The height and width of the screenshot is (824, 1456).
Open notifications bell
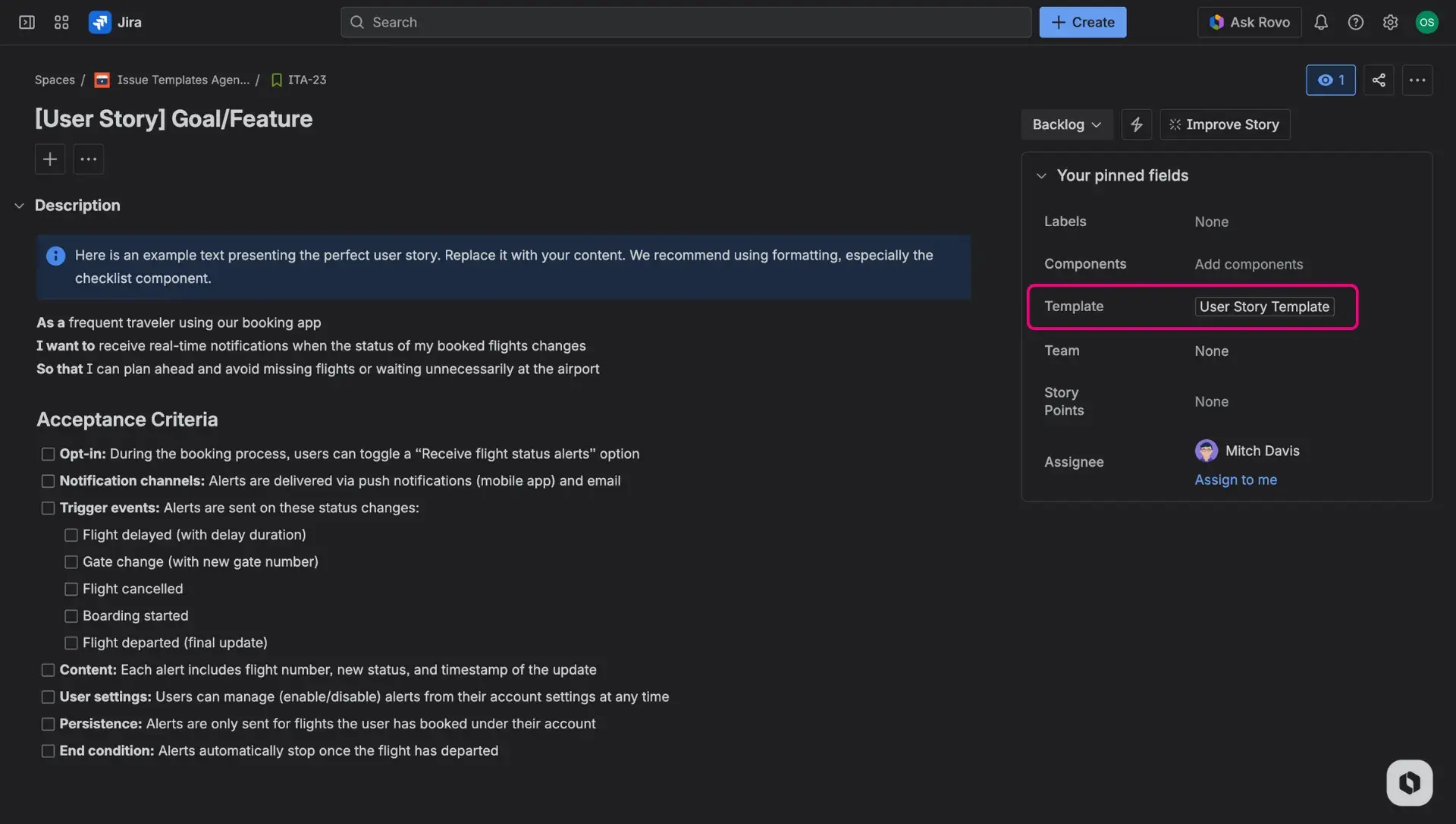coord(1321,22)
